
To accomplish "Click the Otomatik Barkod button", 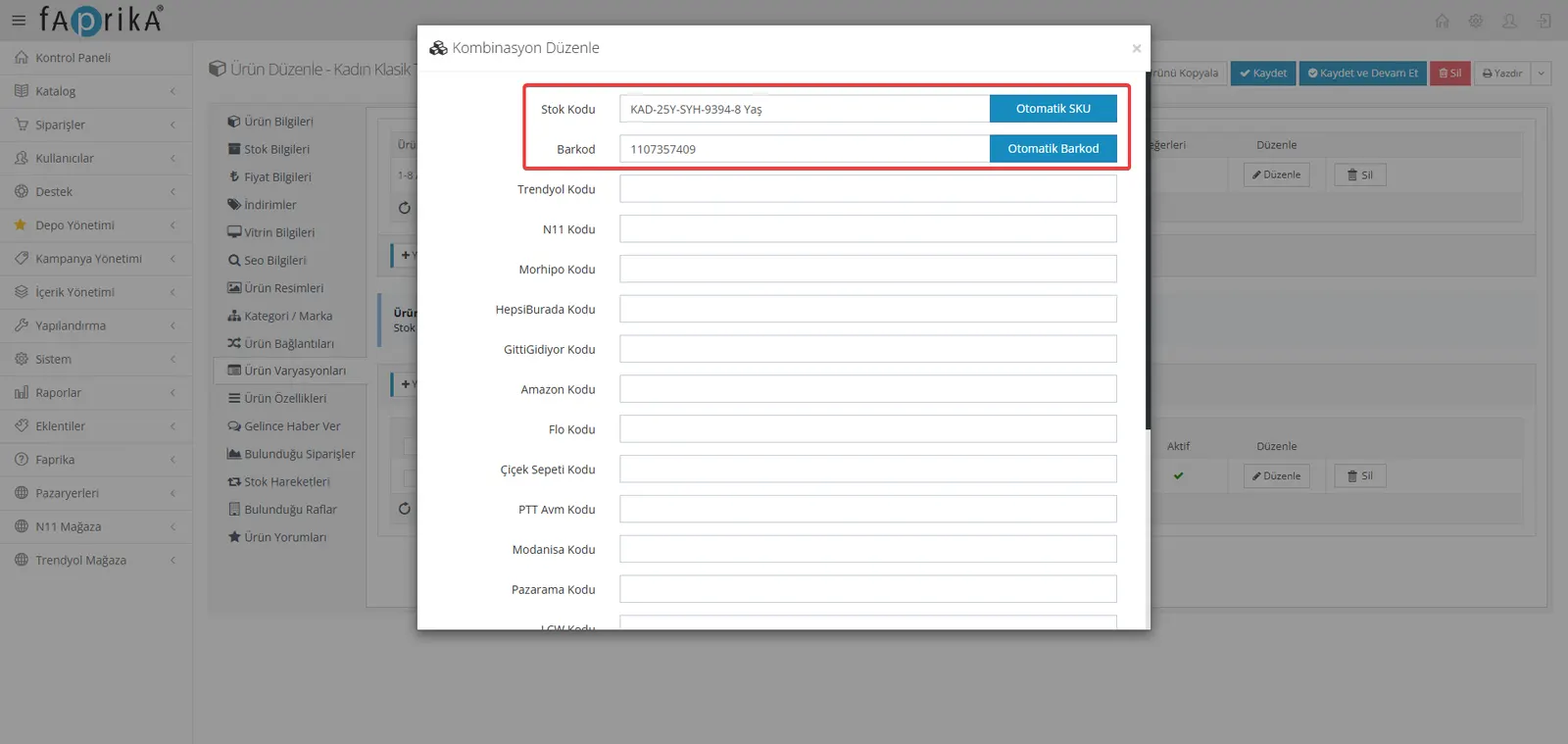I will tap(1053, 149).
